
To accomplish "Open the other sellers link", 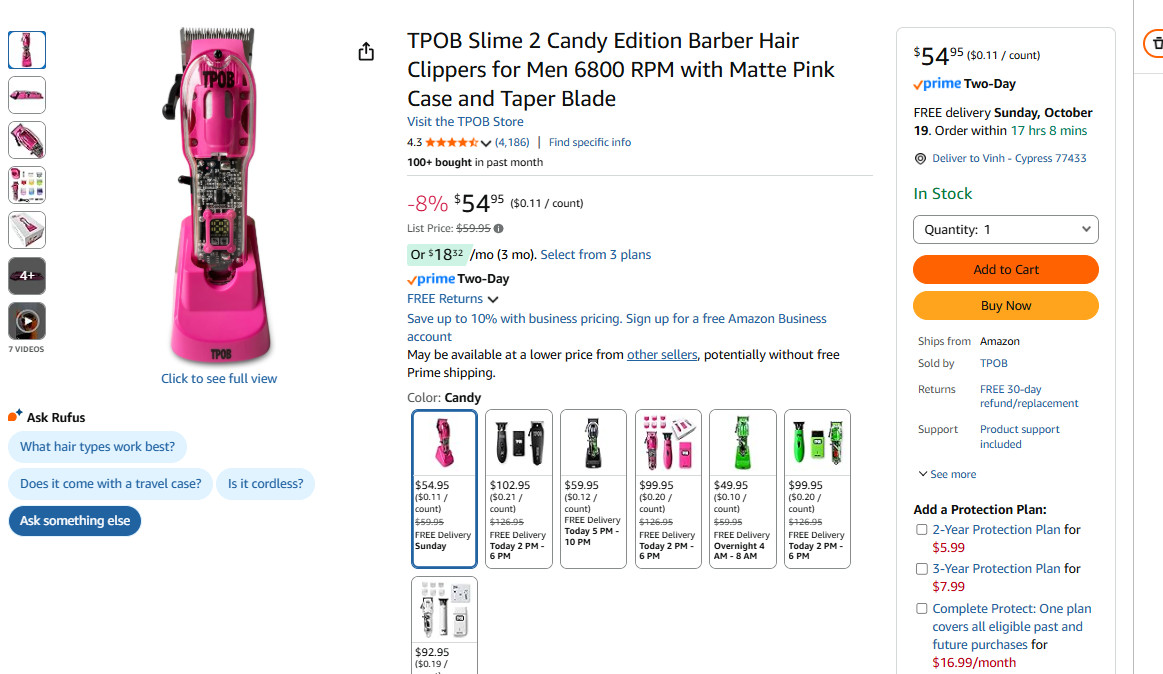I will (x=662, y=355).
